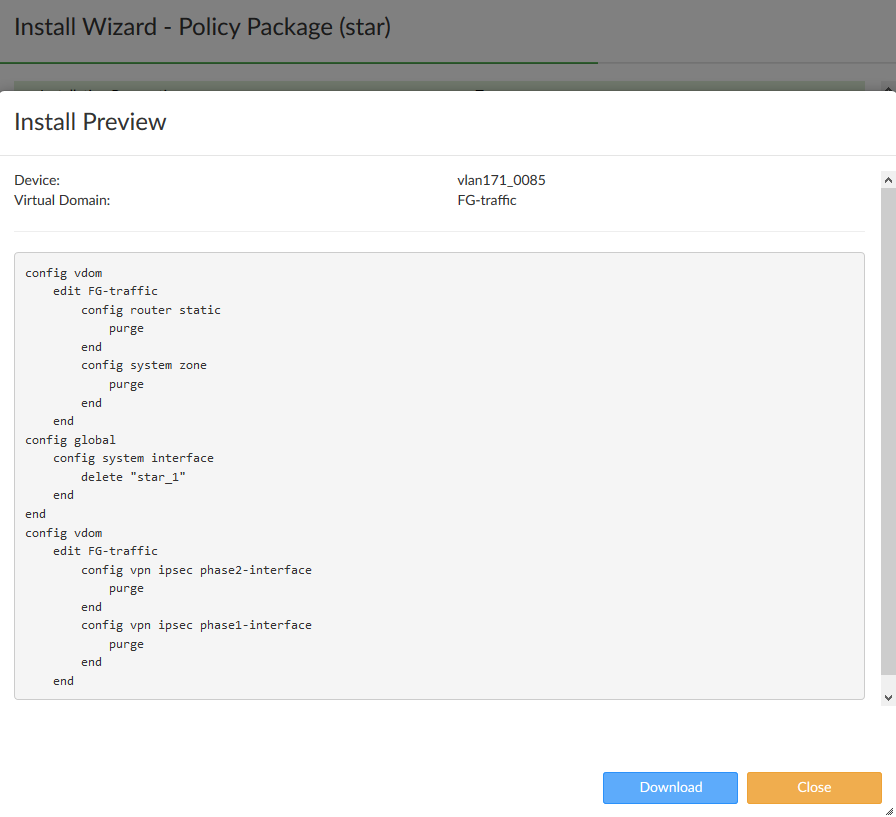This screenshot has height=817, width=896.
Task: Click the dialog resize grip in corner
Action: (888, 811)
